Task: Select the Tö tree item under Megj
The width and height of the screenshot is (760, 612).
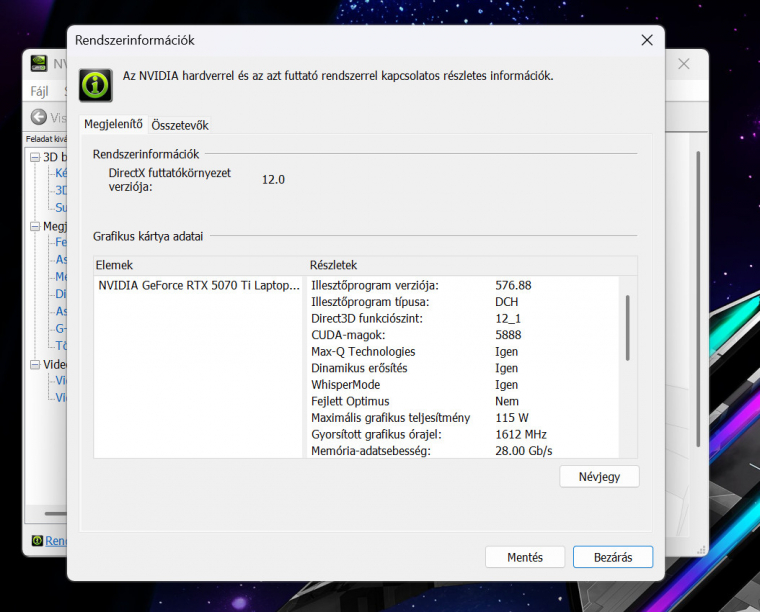Action: click(x=61, y=345)
